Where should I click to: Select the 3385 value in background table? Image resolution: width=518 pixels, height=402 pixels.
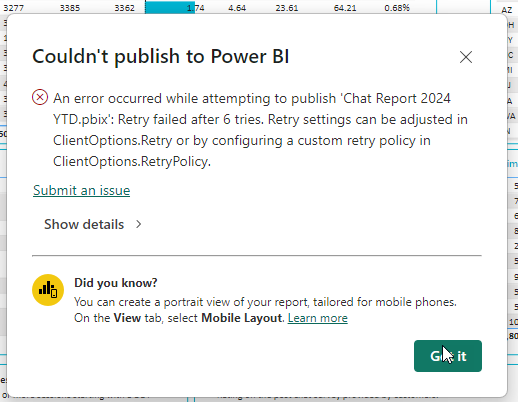tap(70, 8)
